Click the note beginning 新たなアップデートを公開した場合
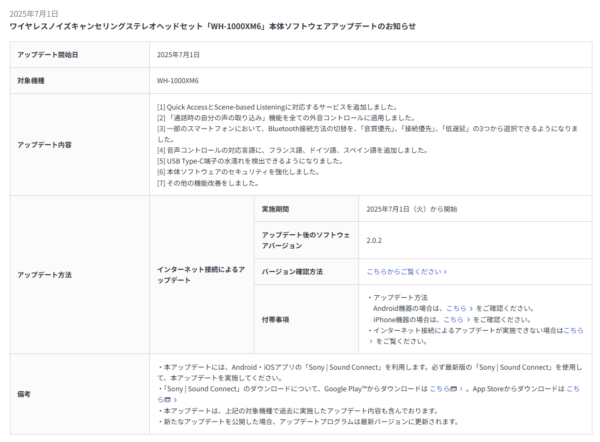Viewport: 600px width, 442px height. click(308, 421)
